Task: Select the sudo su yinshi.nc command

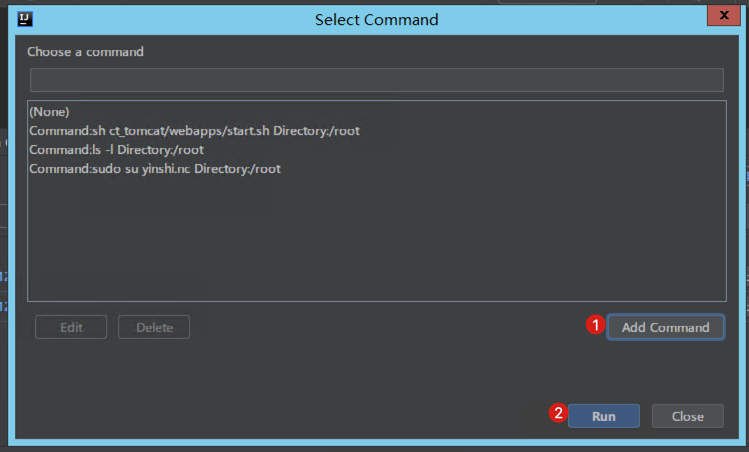Action: tap(155, 169)
